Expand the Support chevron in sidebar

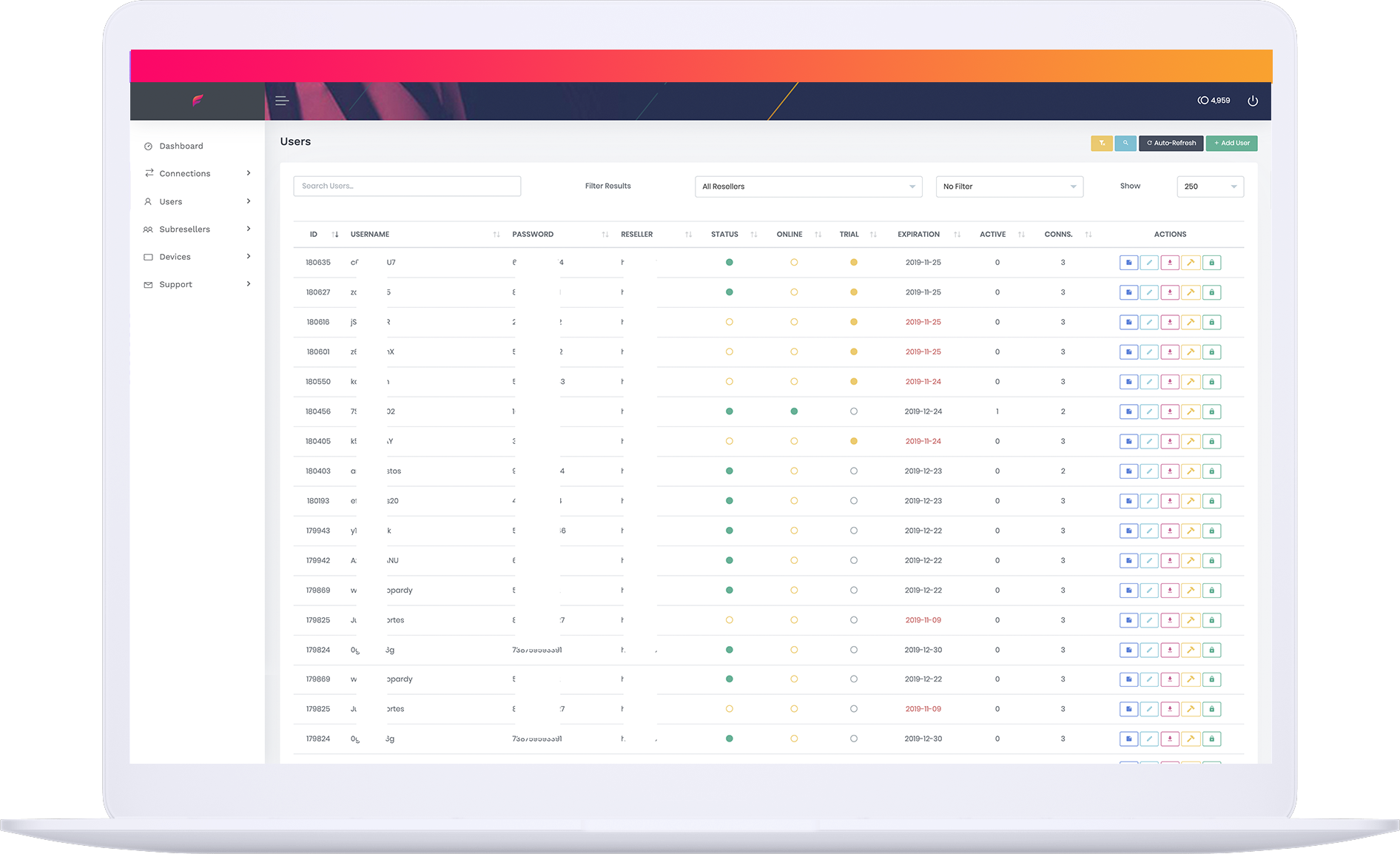click(248, 283)
